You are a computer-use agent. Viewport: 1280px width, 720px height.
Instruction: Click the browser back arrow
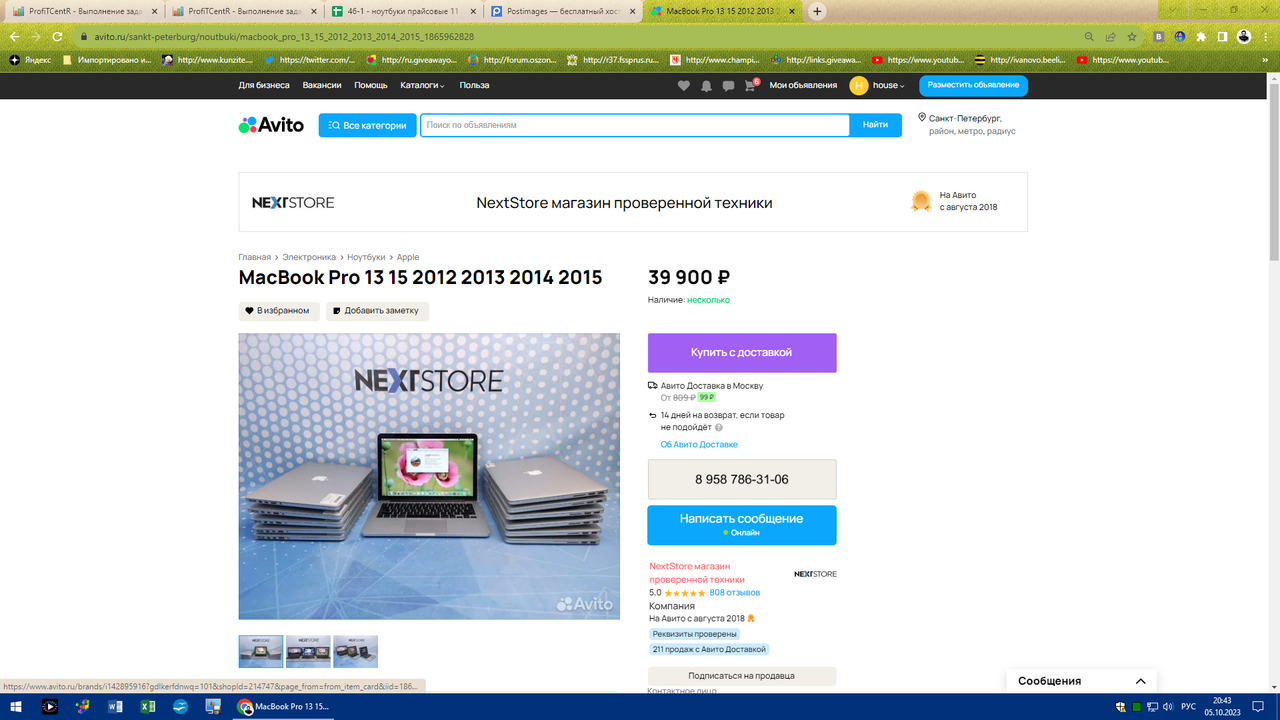point(14,36)
